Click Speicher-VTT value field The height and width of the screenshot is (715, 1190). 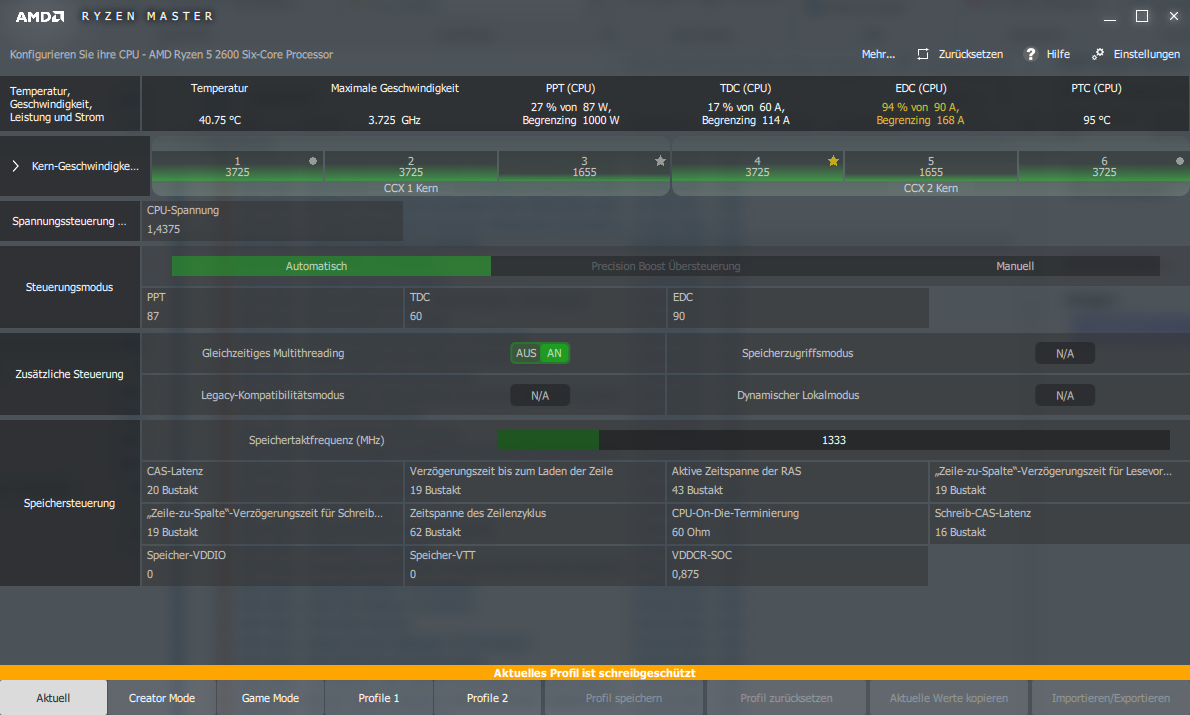[x=535, y=565]
